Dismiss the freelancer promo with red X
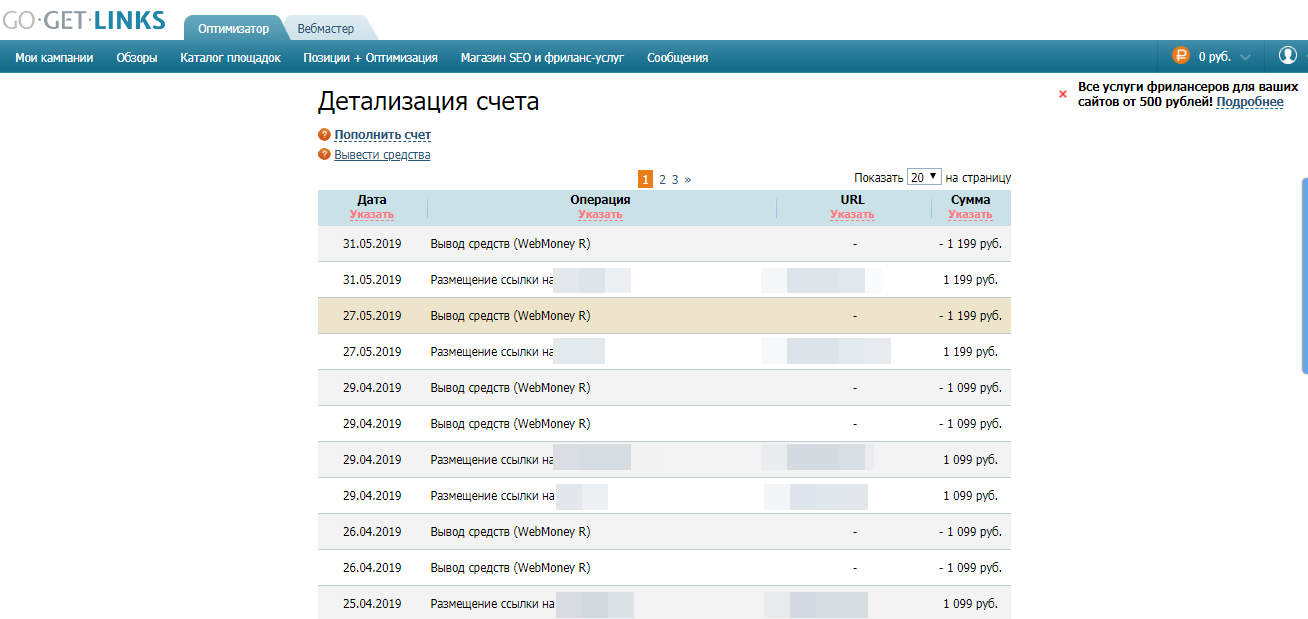The image size is (1308, 619). [x=1063, y=94]
